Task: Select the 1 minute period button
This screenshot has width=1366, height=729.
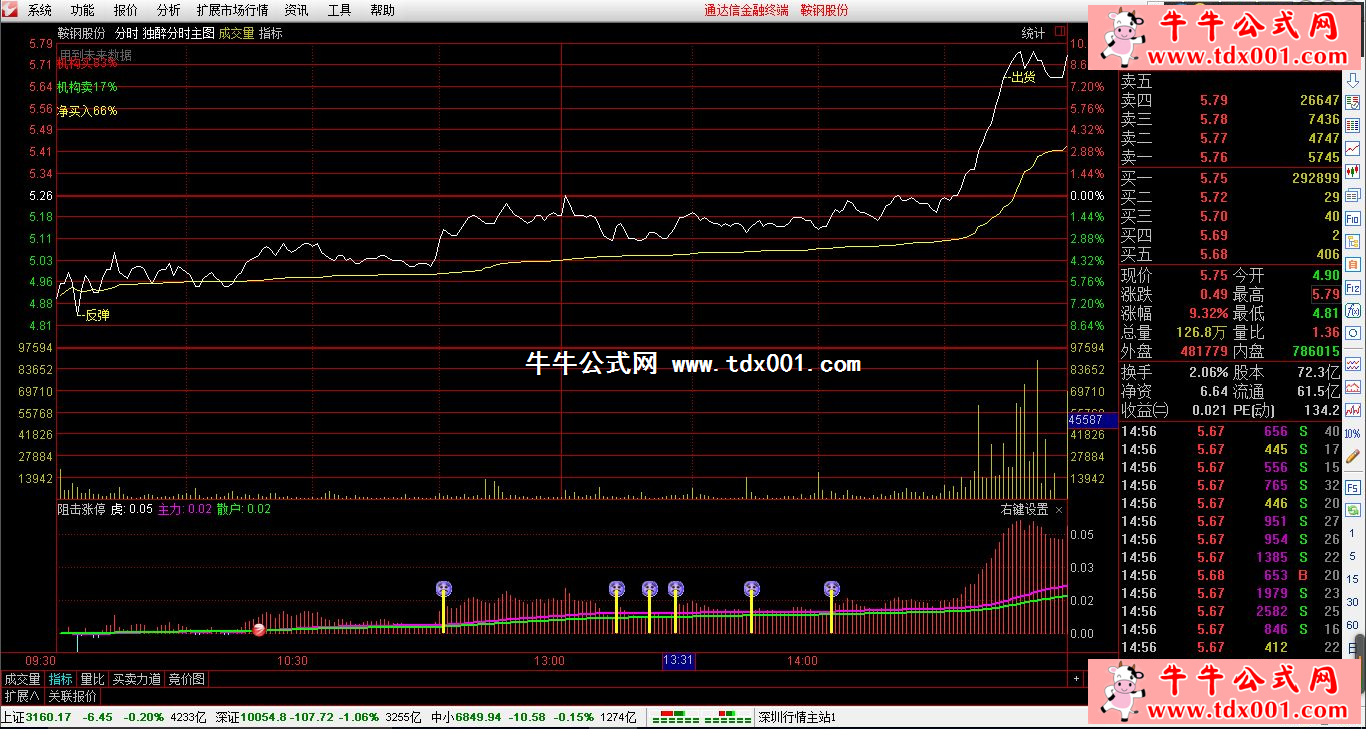Action: (x=1353, y=534)
